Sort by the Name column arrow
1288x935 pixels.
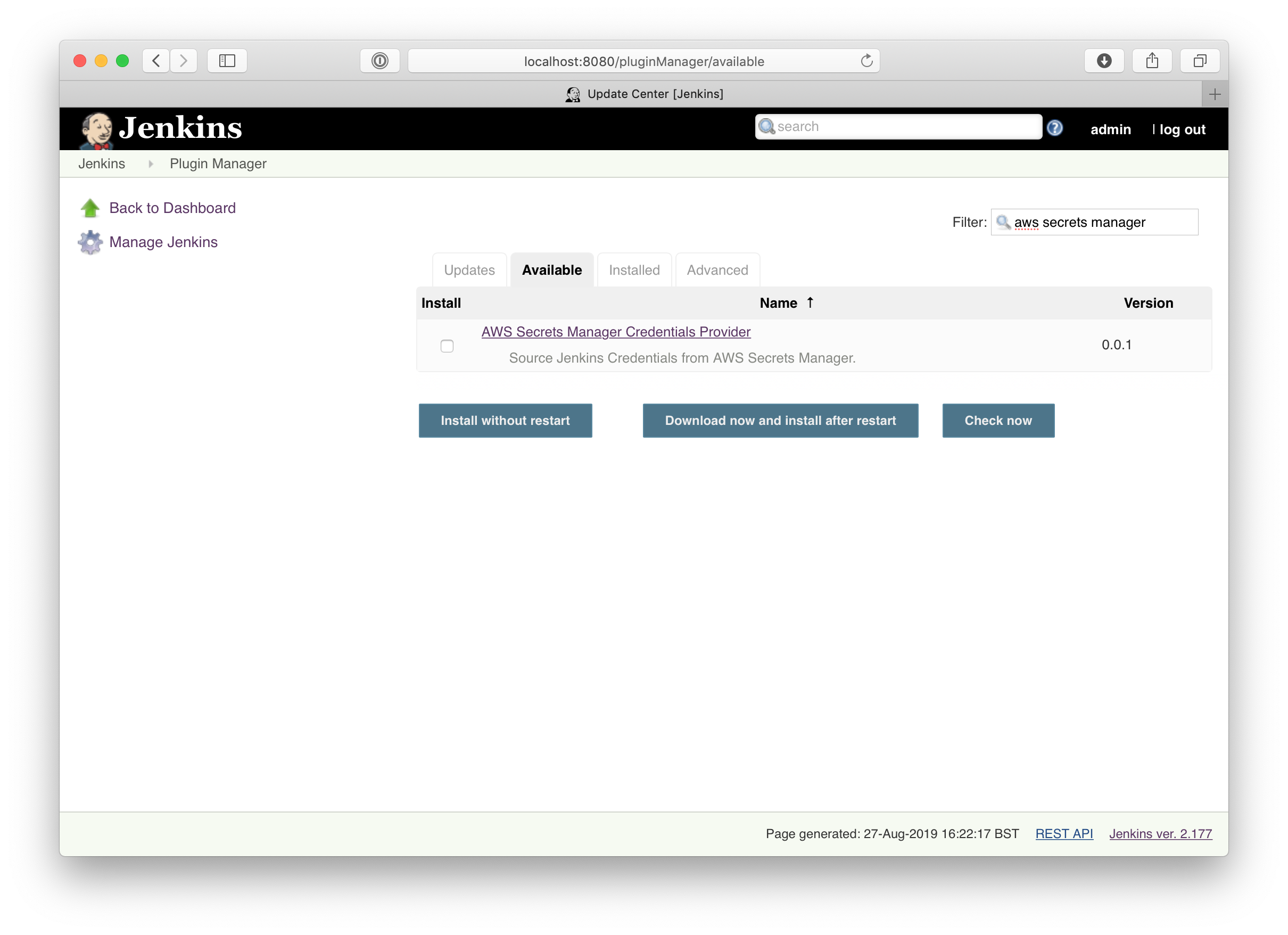(811, 303)
